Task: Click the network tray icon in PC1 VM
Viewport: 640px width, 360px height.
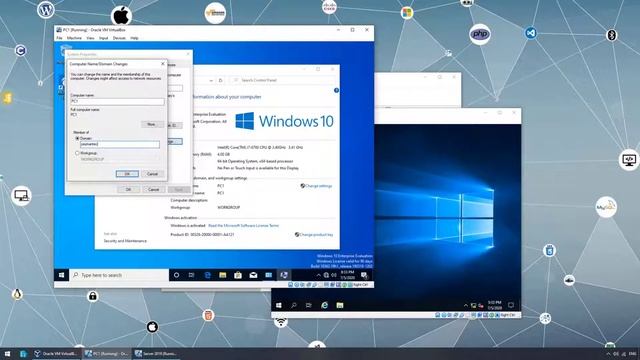Action: point(326,275)
